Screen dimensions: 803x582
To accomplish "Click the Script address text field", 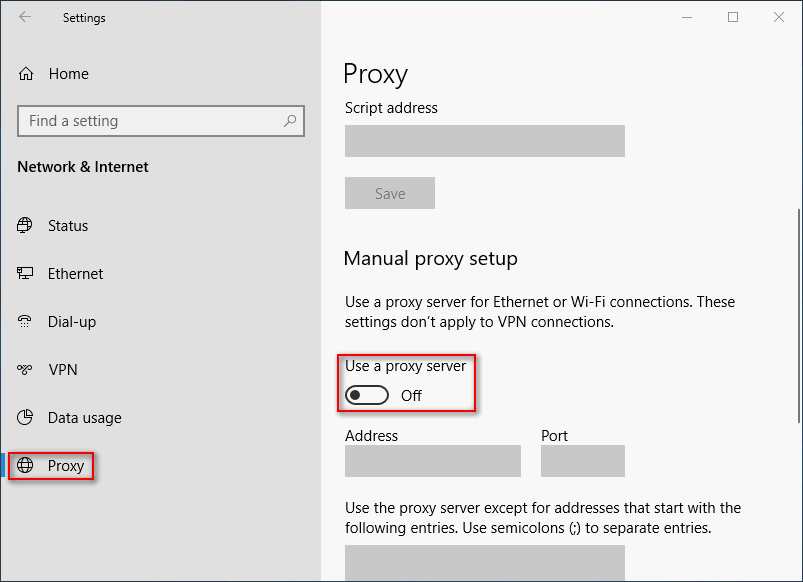I will coord(484,141).
